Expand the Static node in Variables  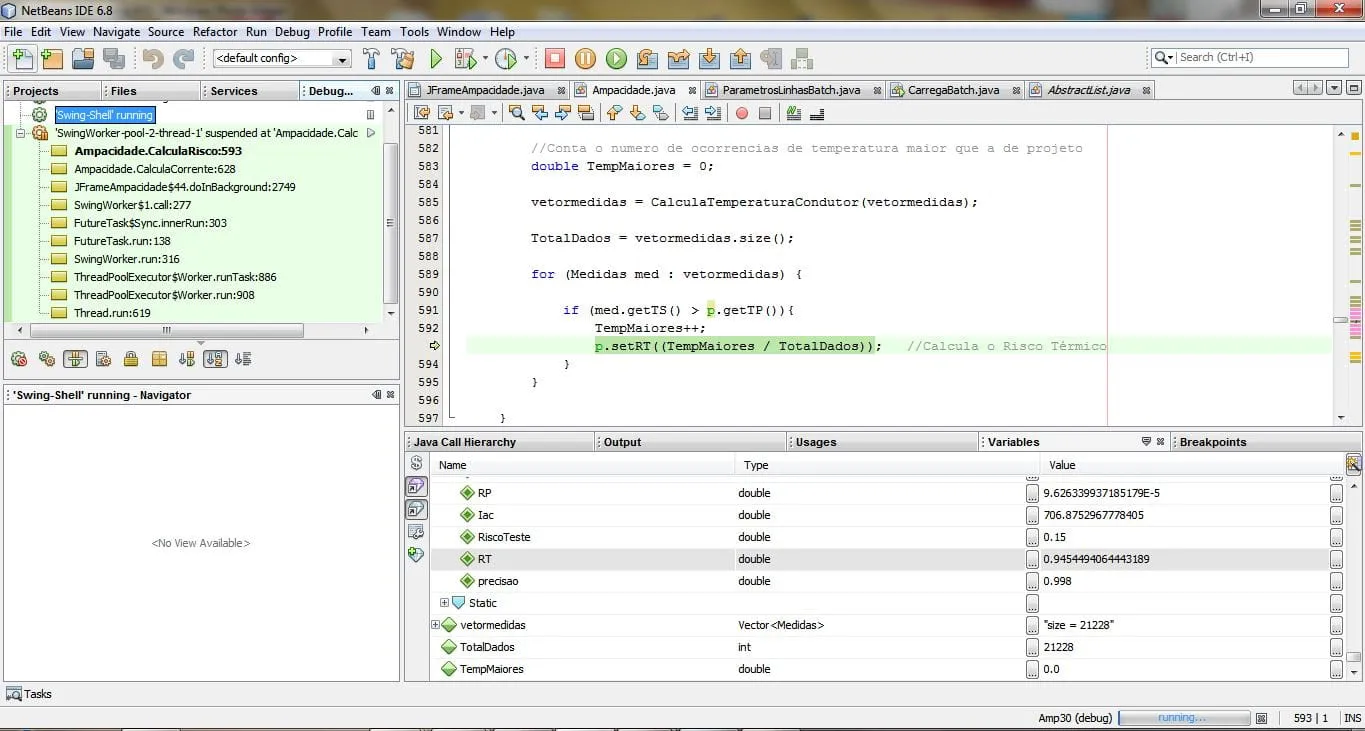pyautogui.click(x=445, y=603)
